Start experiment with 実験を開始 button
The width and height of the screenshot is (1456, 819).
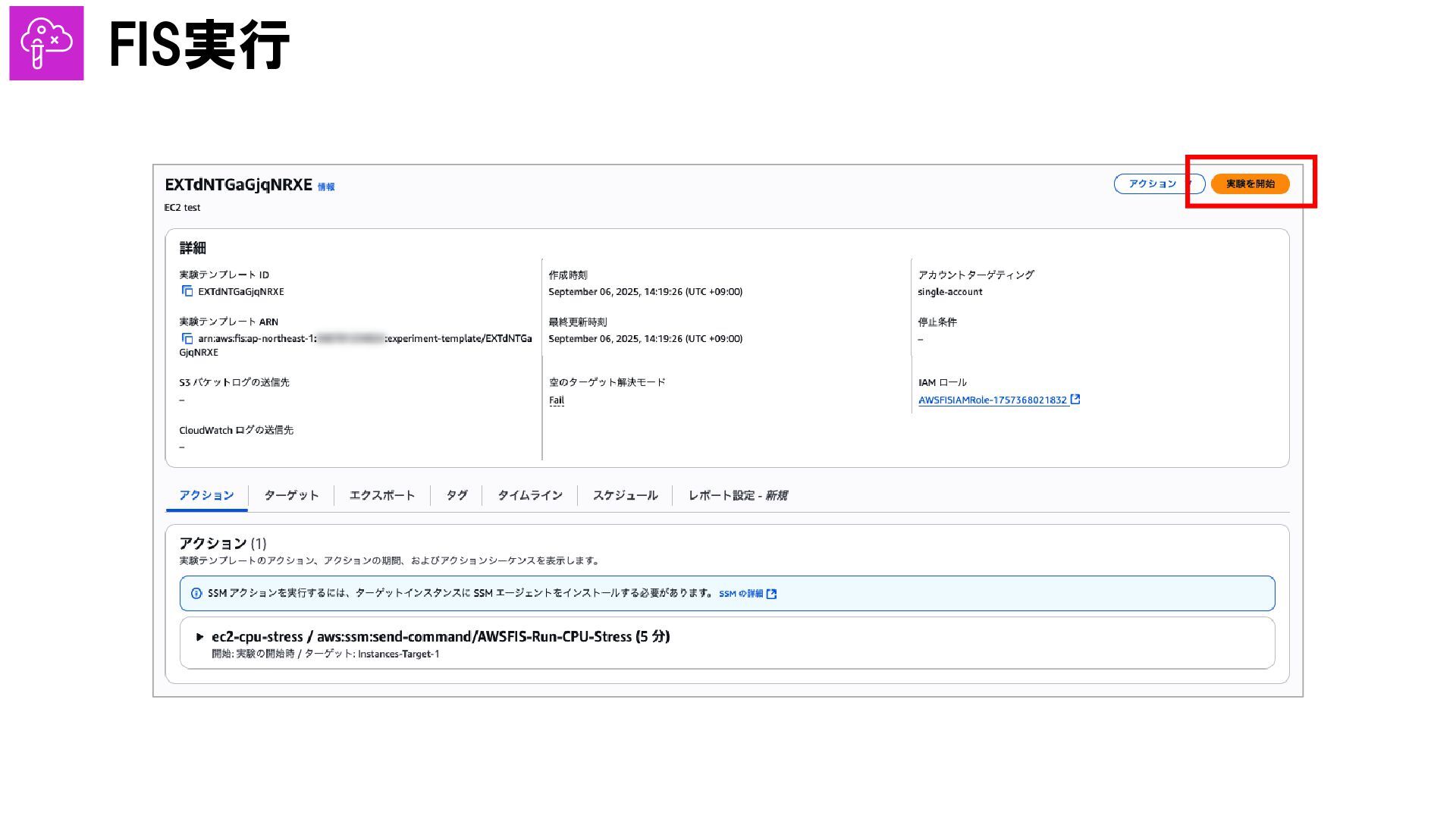click(x=1250, y=184)
